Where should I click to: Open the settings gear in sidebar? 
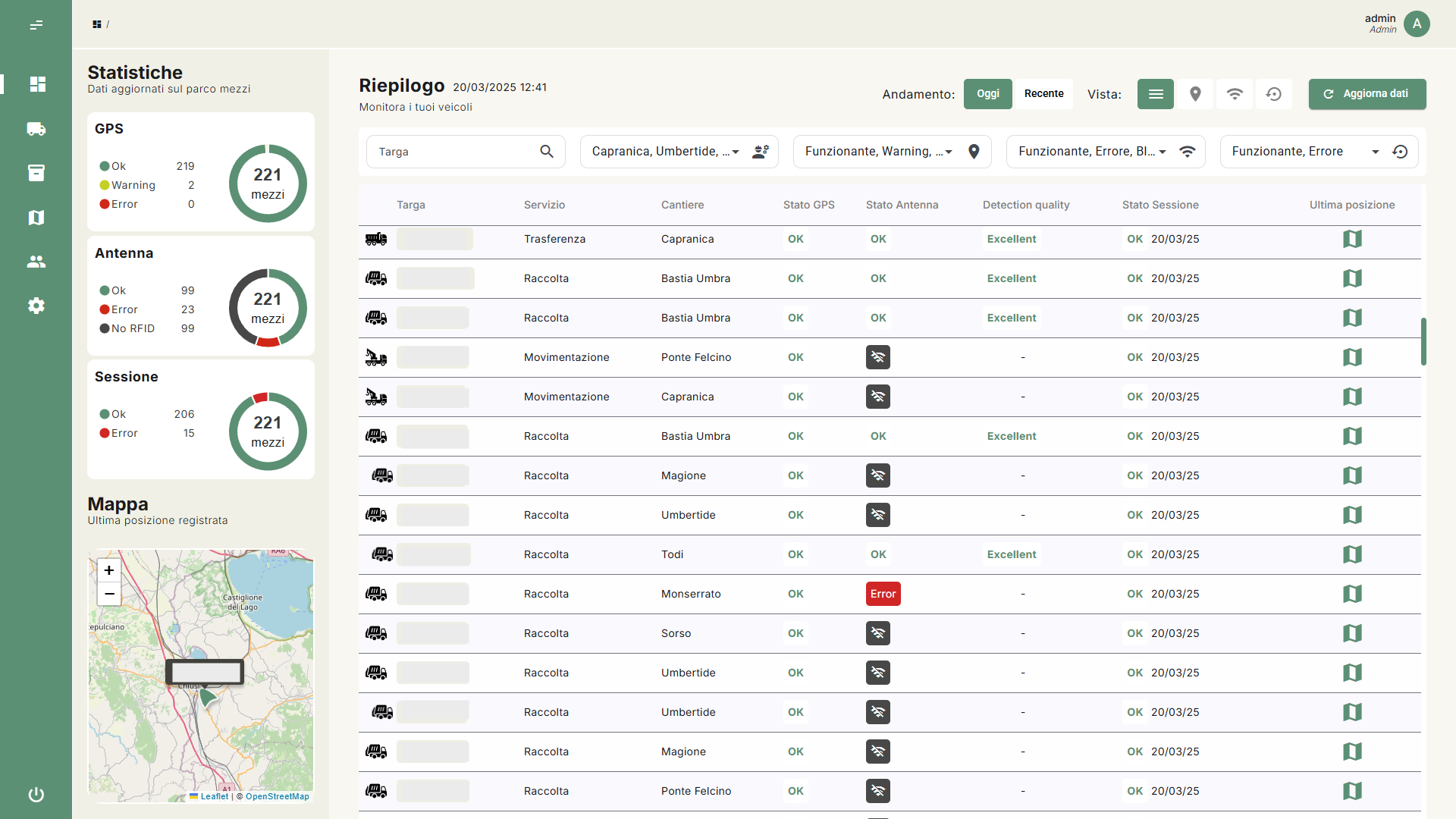tap(36, 306)
